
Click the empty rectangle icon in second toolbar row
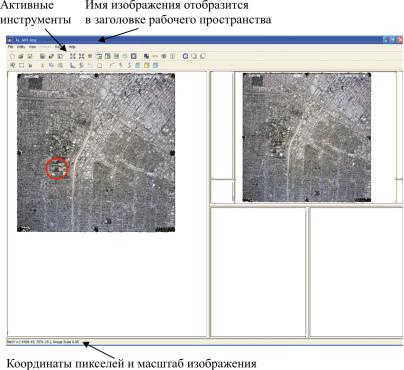tap(21, 65)
